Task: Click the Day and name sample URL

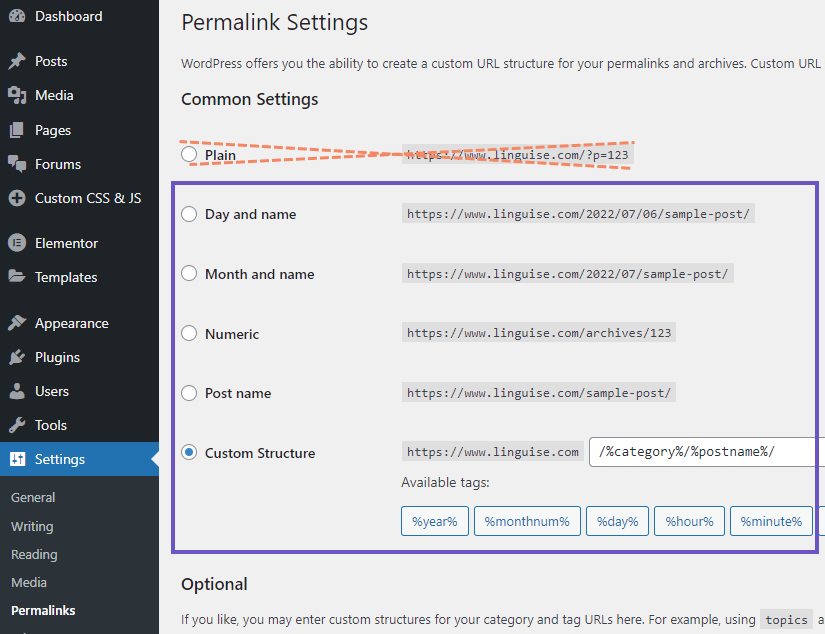Action: click(578, 214)
